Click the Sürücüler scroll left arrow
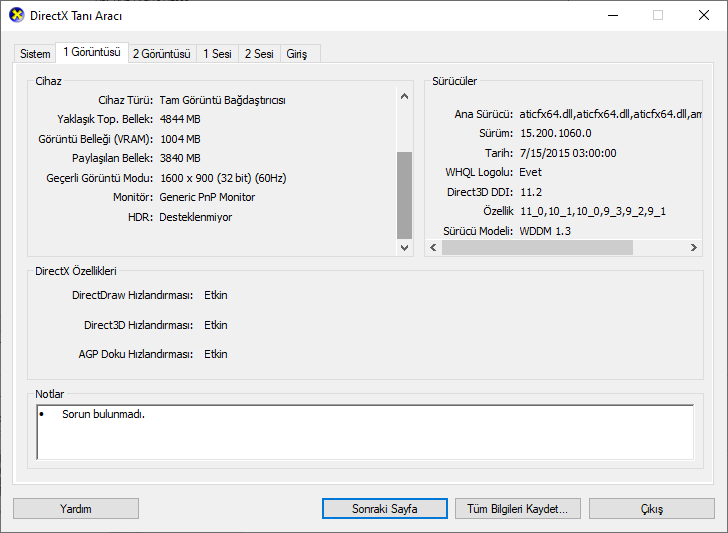The height and width of the screenshot is (533, 728). (433, 247)
